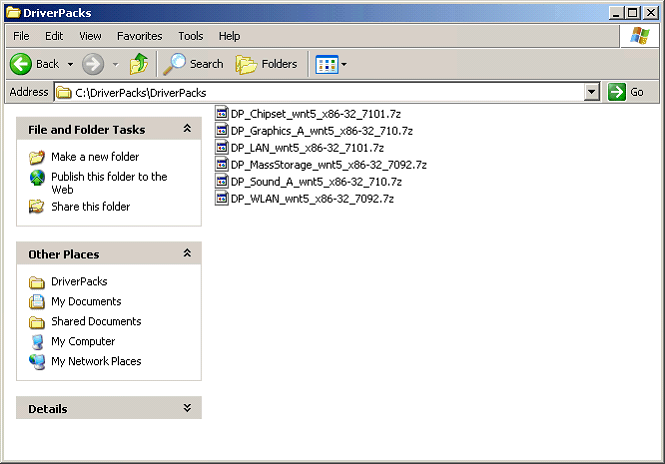Click inside the Address path field

point(330,92)
